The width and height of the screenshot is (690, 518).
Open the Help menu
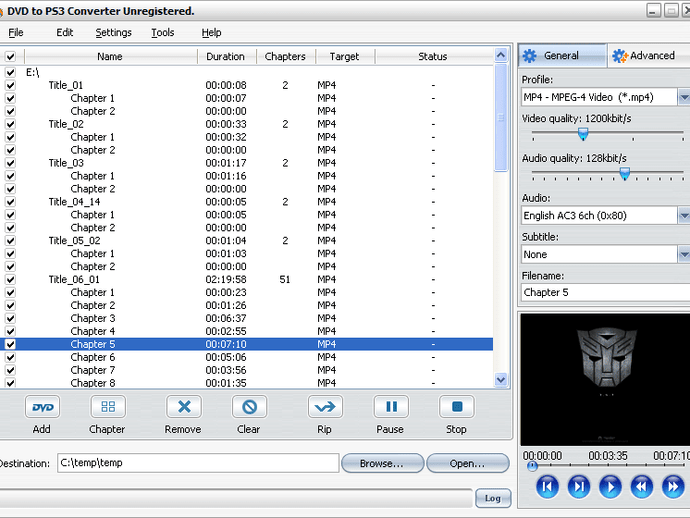click(212, 33)
